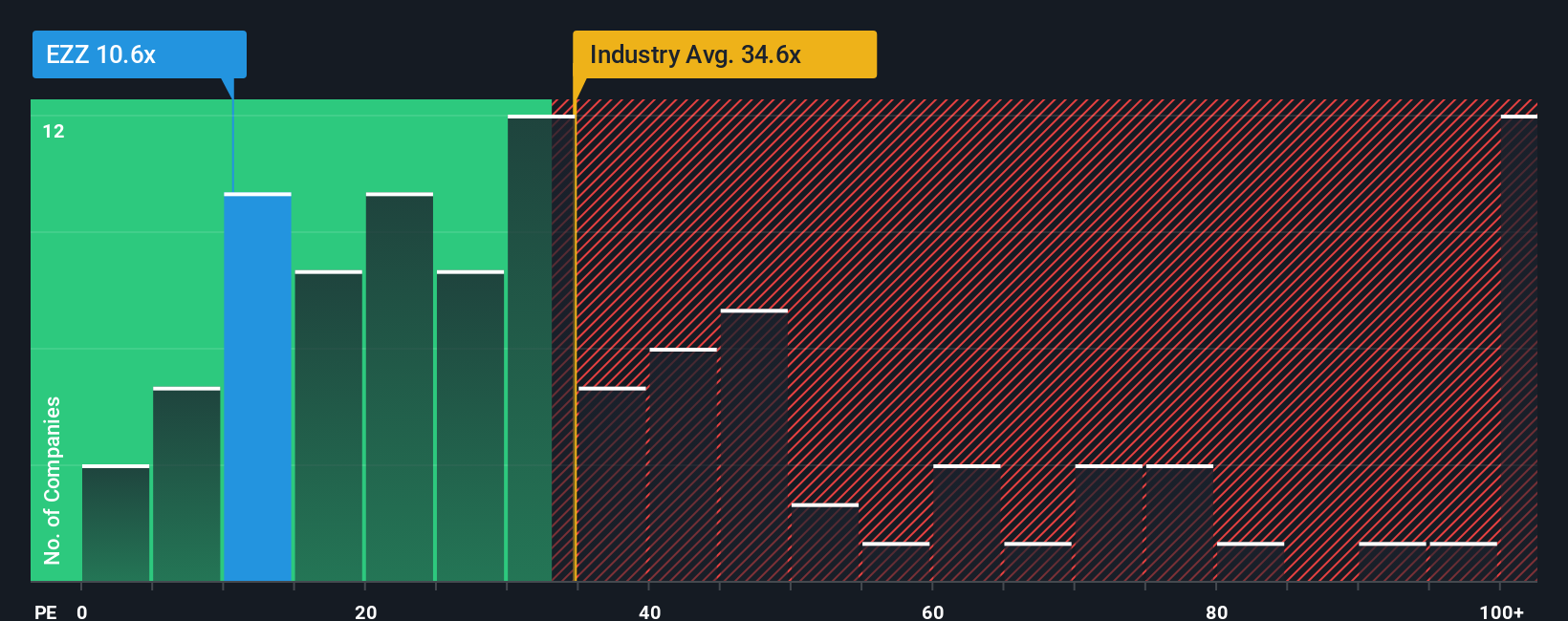Viewport: 1568px width, 621px height.
Task: Click the x-axis tick label 80
Action: click(x=1216, y=611)
